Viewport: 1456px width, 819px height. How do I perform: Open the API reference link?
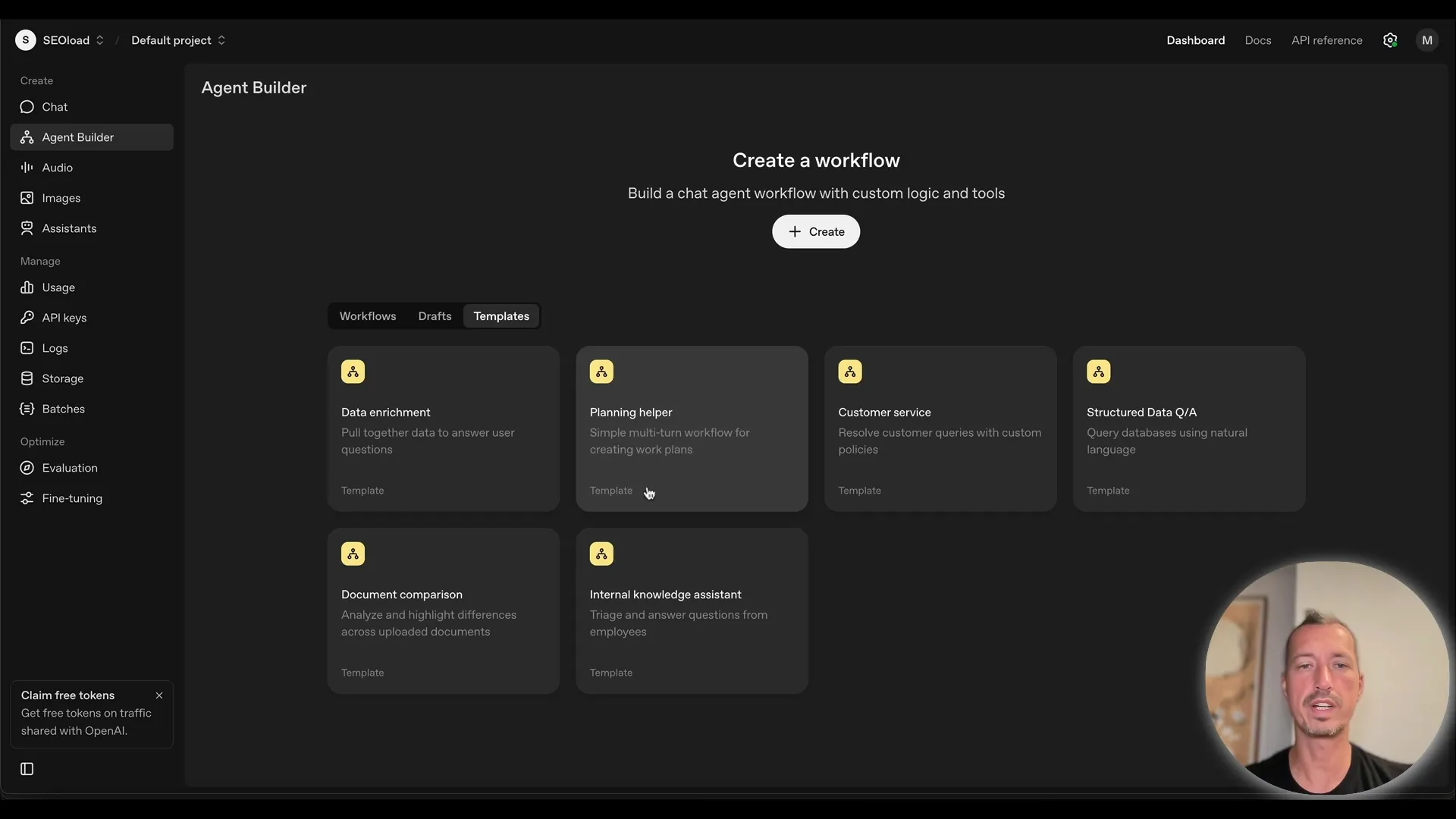(1326, 40)
